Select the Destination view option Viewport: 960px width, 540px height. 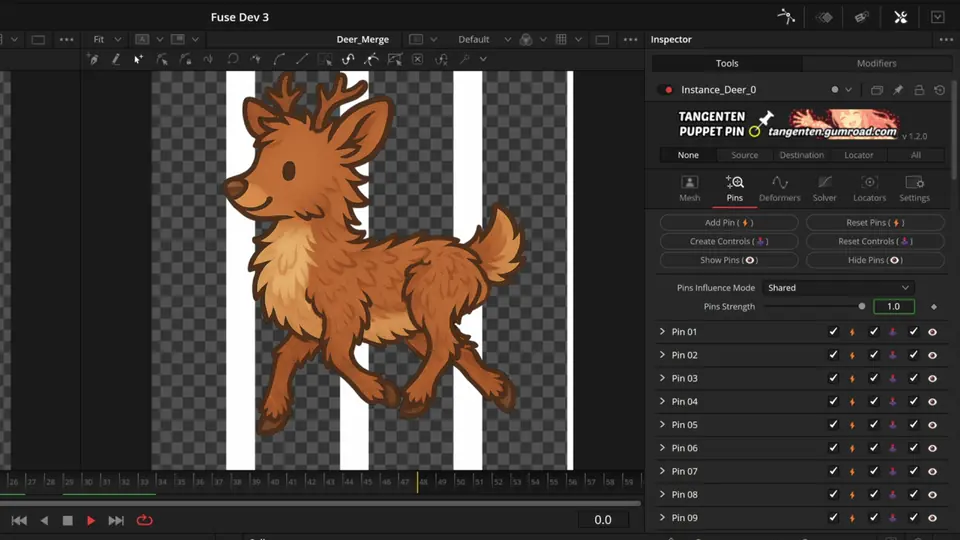tap(801, 155)
